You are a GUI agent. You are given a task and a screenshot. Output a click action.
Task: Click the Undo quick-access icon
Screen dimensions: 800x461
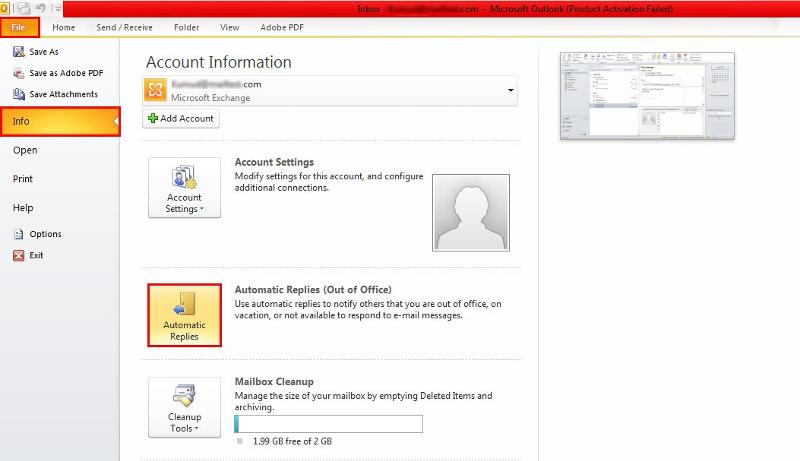point(41,8)
